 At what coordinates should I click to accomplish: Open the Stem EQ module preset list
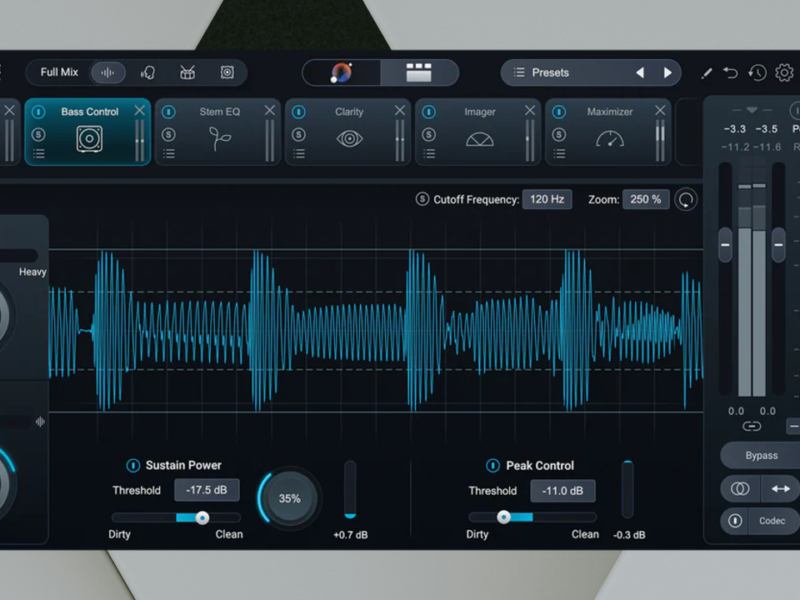click(169, 154)
